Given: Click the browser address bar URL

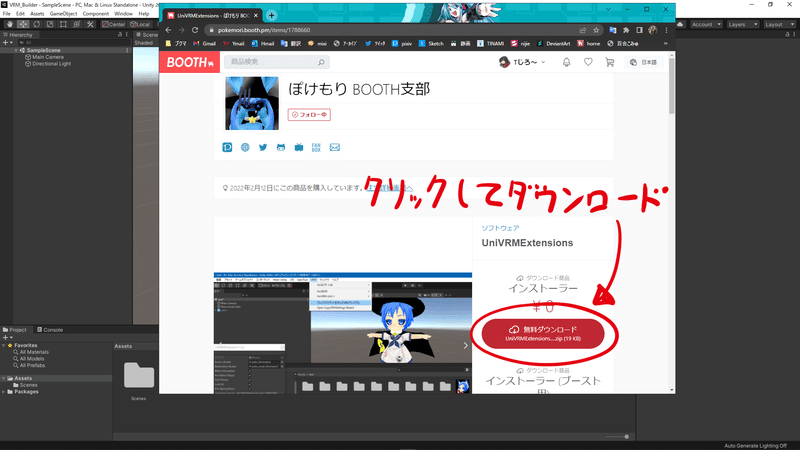Looking at the screenshot, I should click(x=264, y=30).
